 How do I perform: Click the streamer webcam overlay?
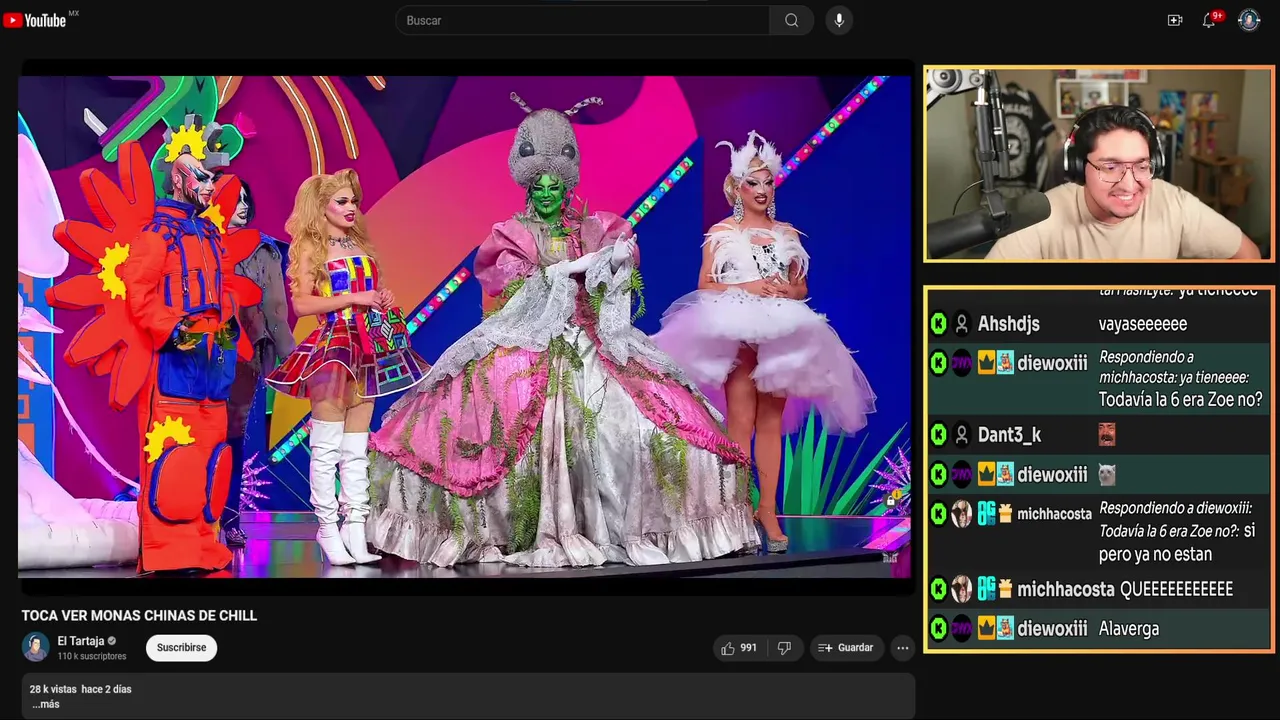tap(1099, 164)
